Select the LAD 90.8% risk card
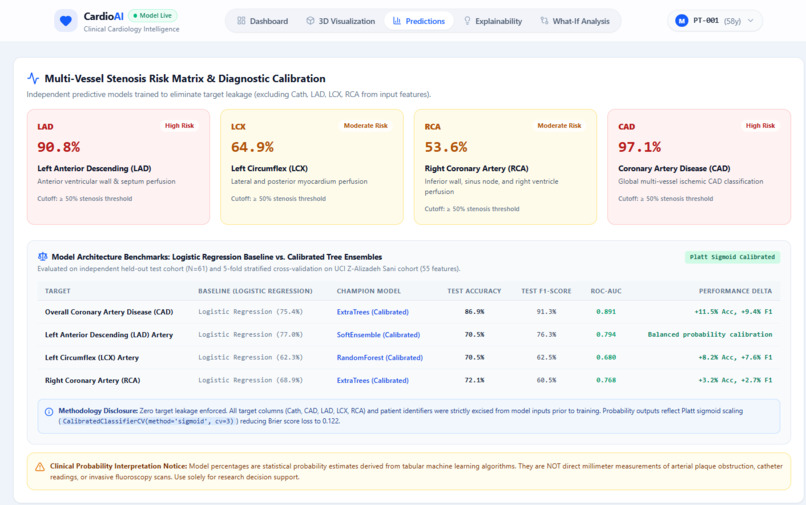Viewport: 806px width, 505px height. point(118,167)
